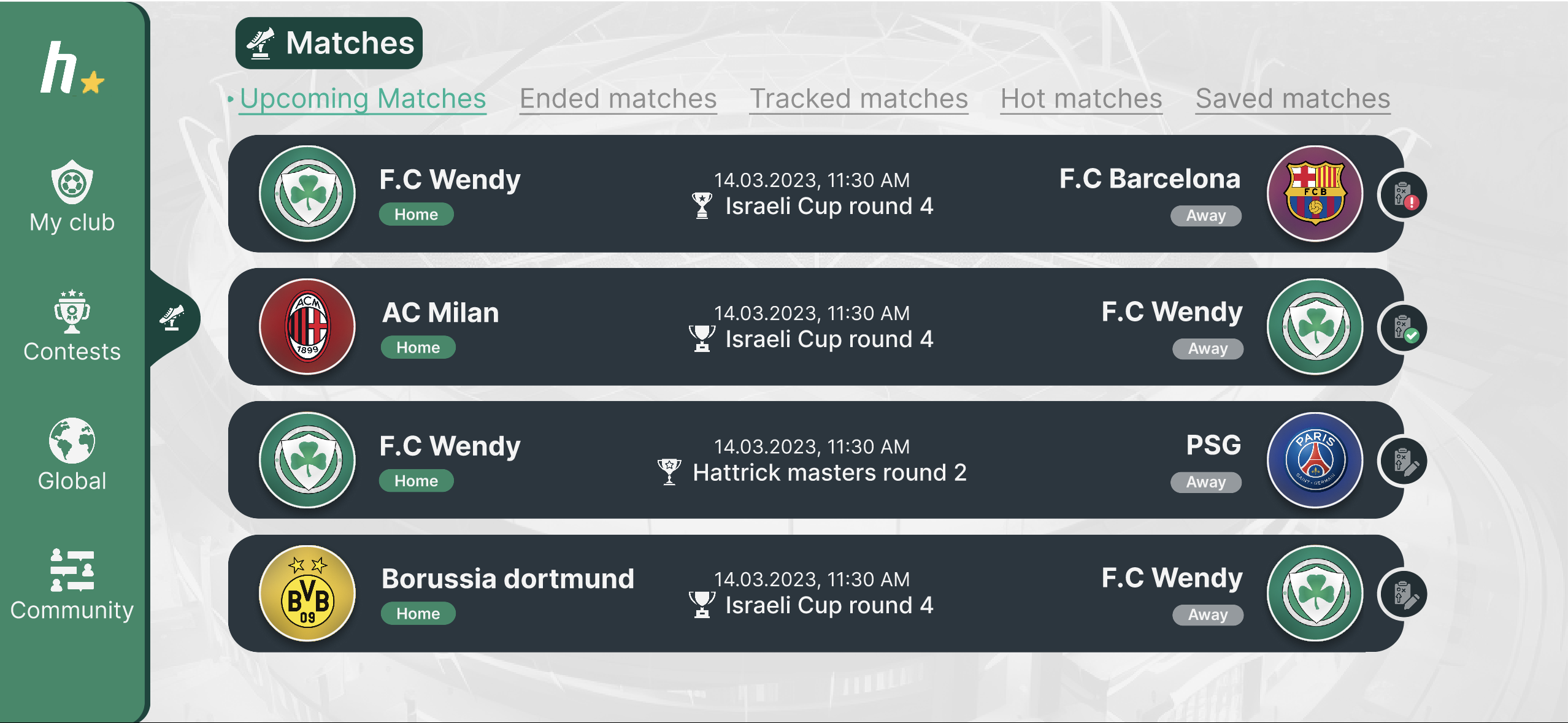Click the Hattrick logo with star

[72, 68]
